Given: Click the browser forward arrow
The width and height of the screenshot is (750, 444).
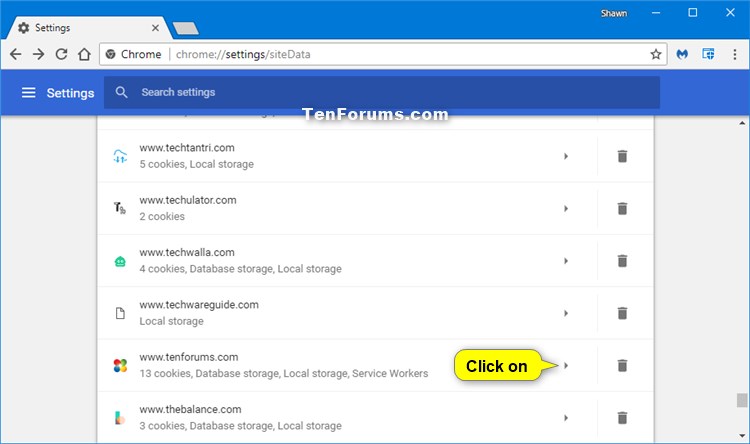Looking at the screenshot, I should [x=38, y=54].
